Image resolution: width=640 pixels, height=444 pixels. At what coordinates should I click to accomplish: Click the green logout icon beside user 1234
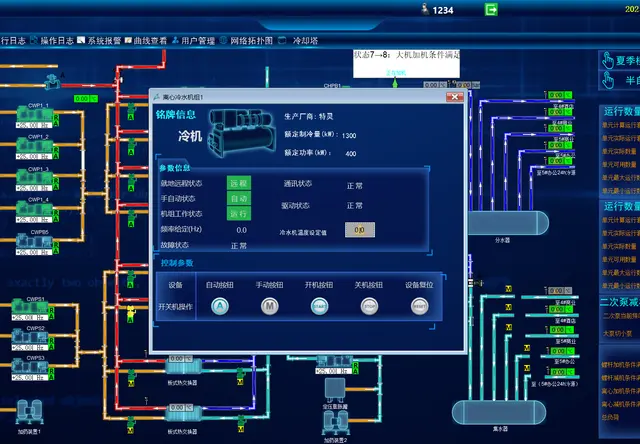pyautogui.click(x=491, y=9)
